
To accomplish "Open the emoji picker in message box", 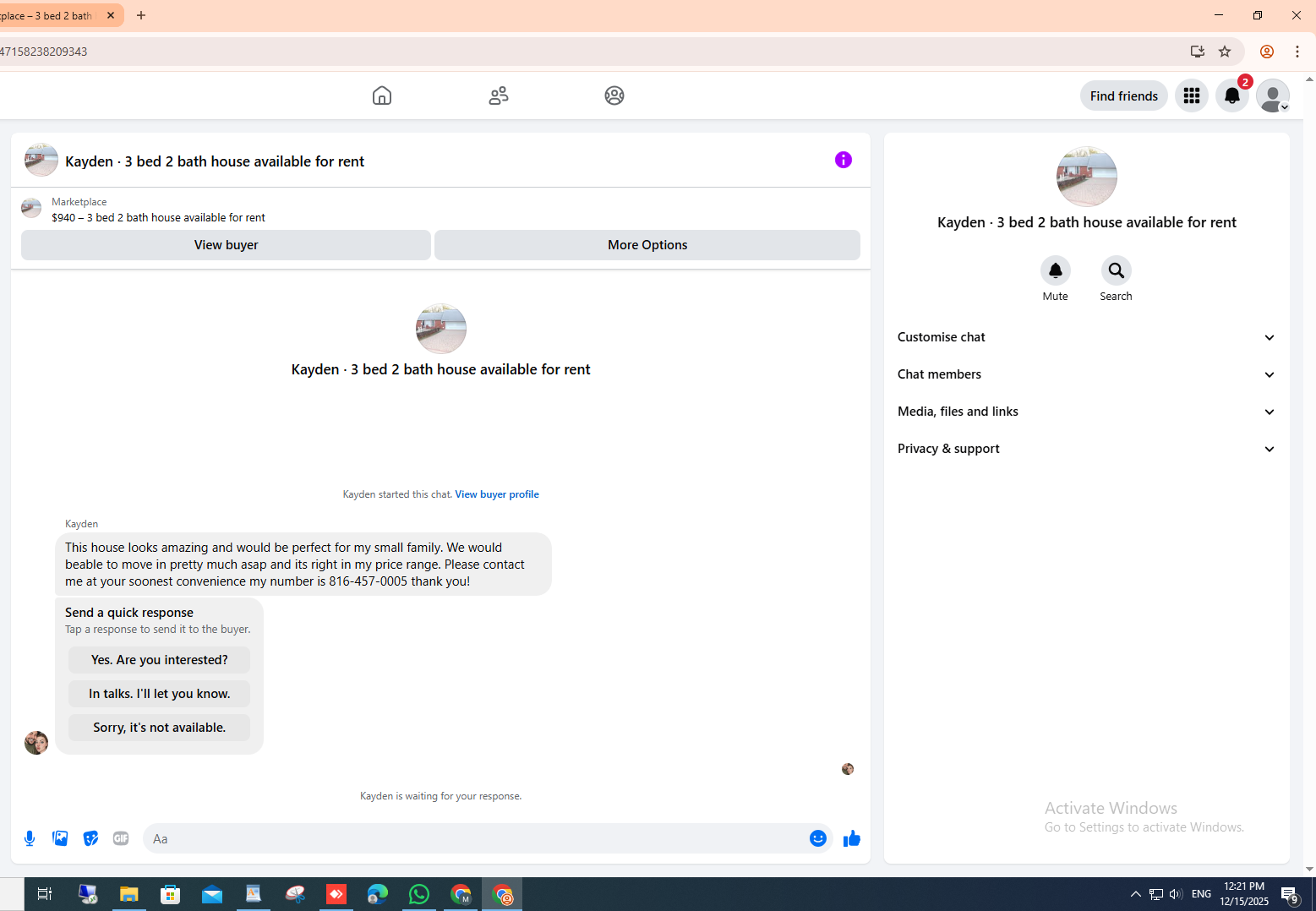I will [x=818, y=838].
